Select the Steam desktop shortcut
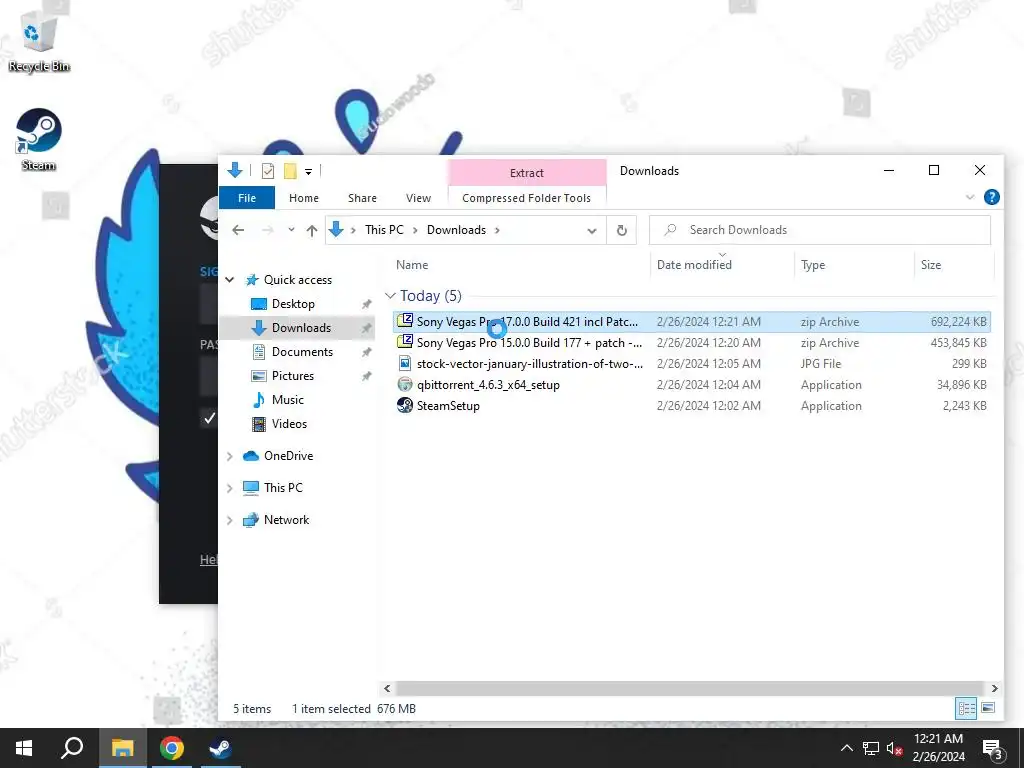Viewport: 1024px width, 768px height. (x=38, y=140)
